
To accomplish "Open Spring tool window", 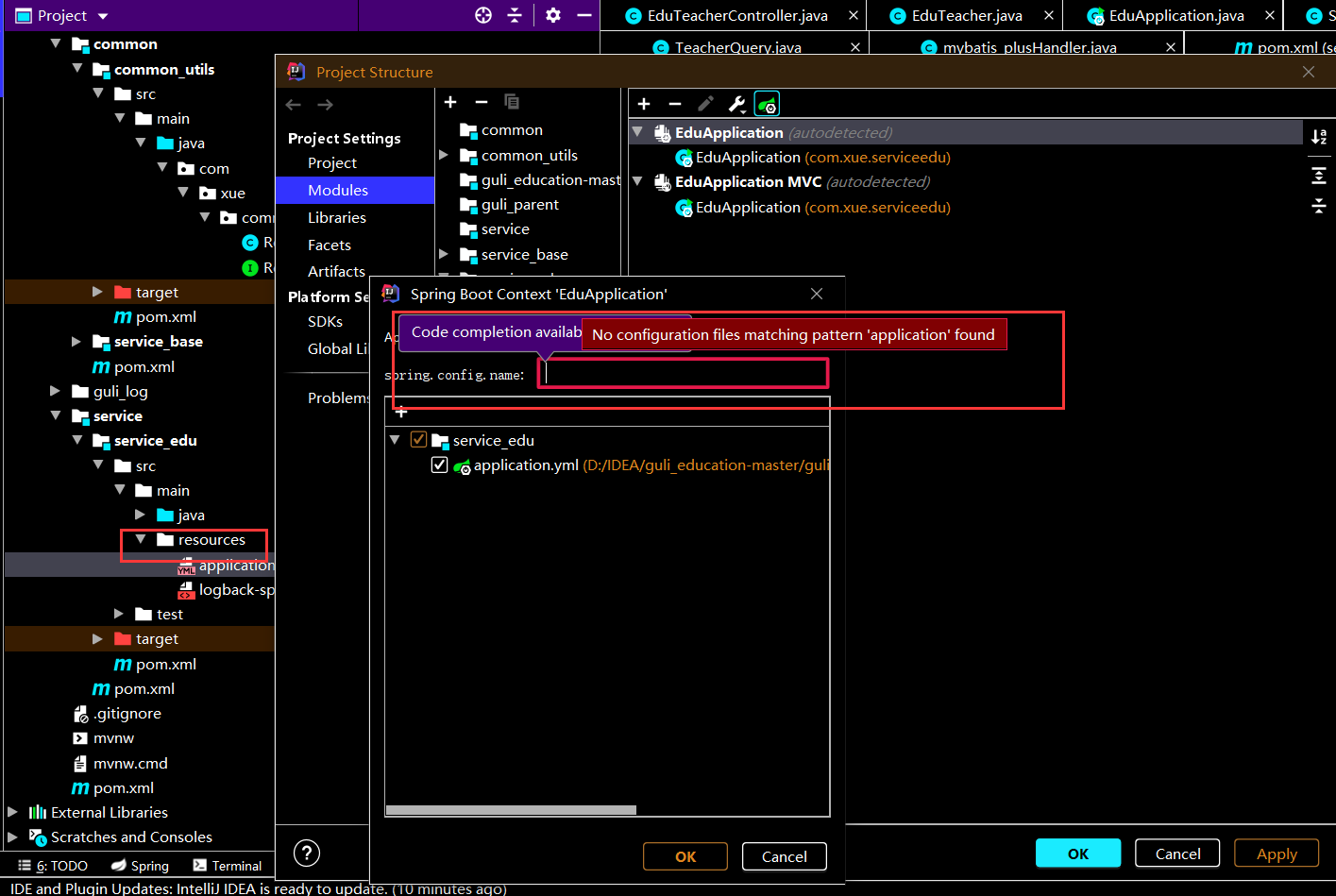I will pos(140,866).
